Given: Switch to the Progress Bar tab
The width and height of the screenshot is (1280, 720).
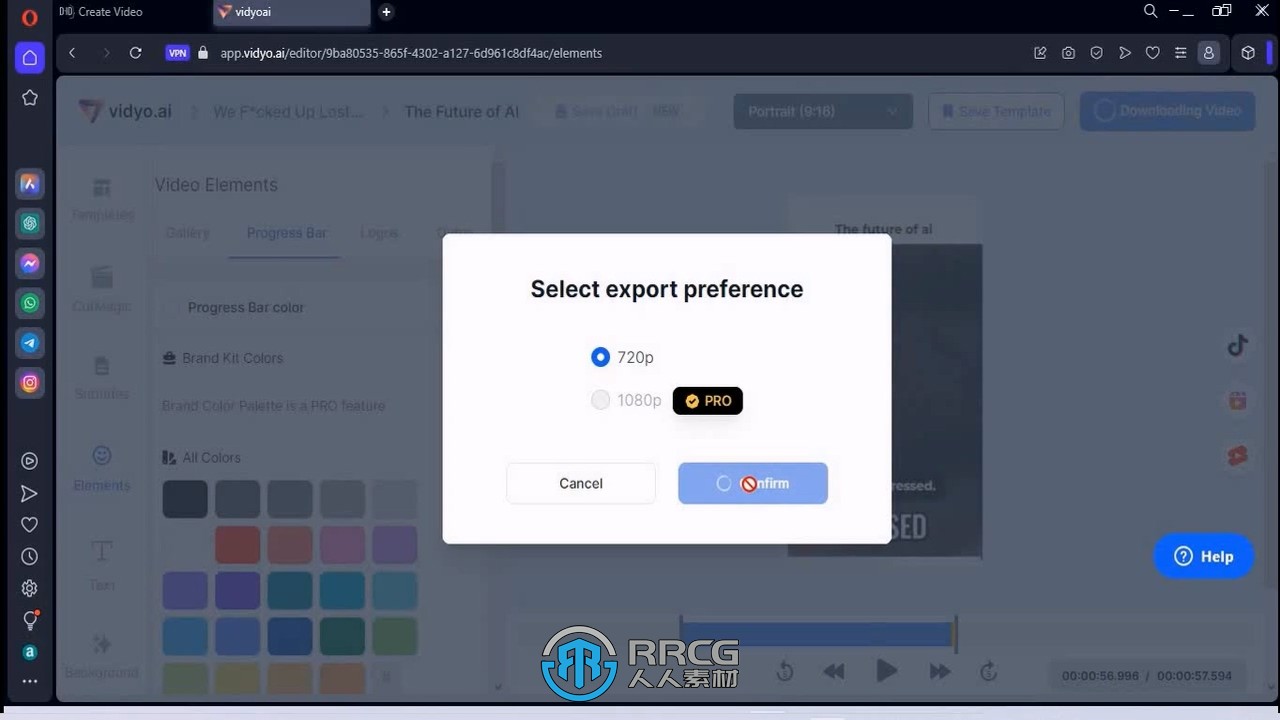Looking at the screenshot, I should tap(287, 233).
